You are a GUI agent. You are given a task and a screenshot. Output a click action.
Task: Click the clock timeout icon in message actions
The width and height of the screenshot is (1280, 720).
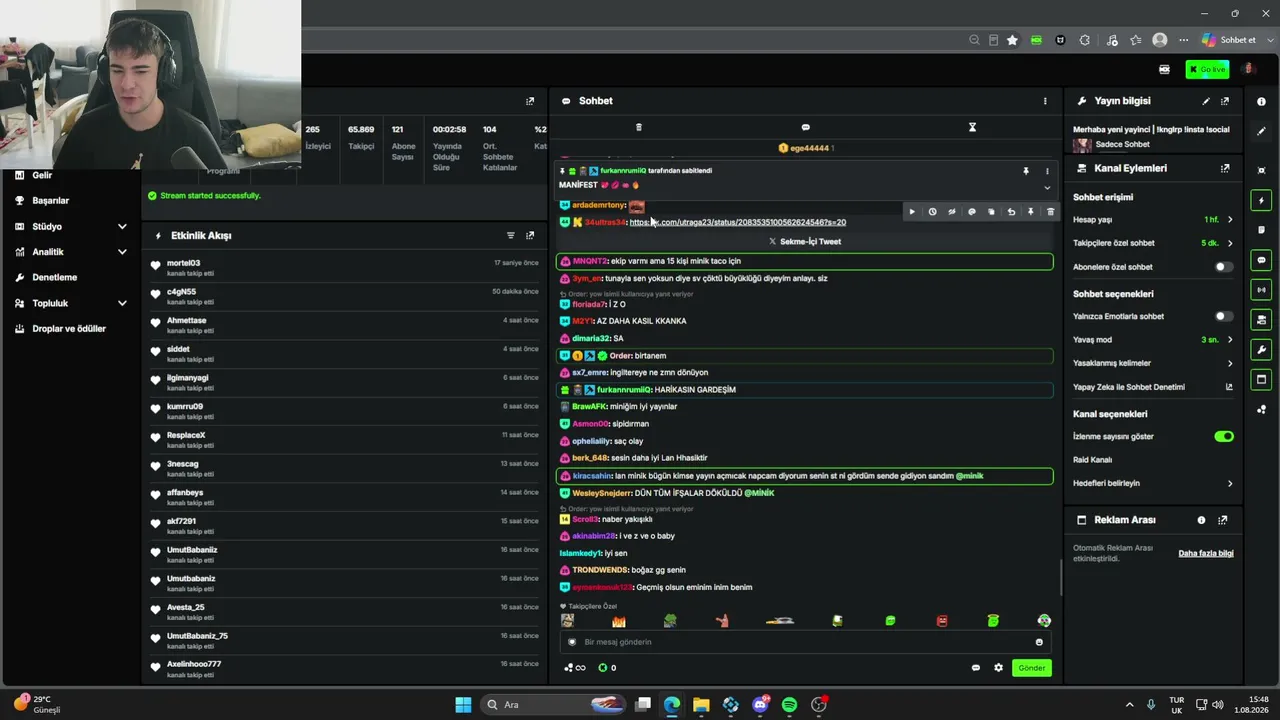tap(932, 212)
